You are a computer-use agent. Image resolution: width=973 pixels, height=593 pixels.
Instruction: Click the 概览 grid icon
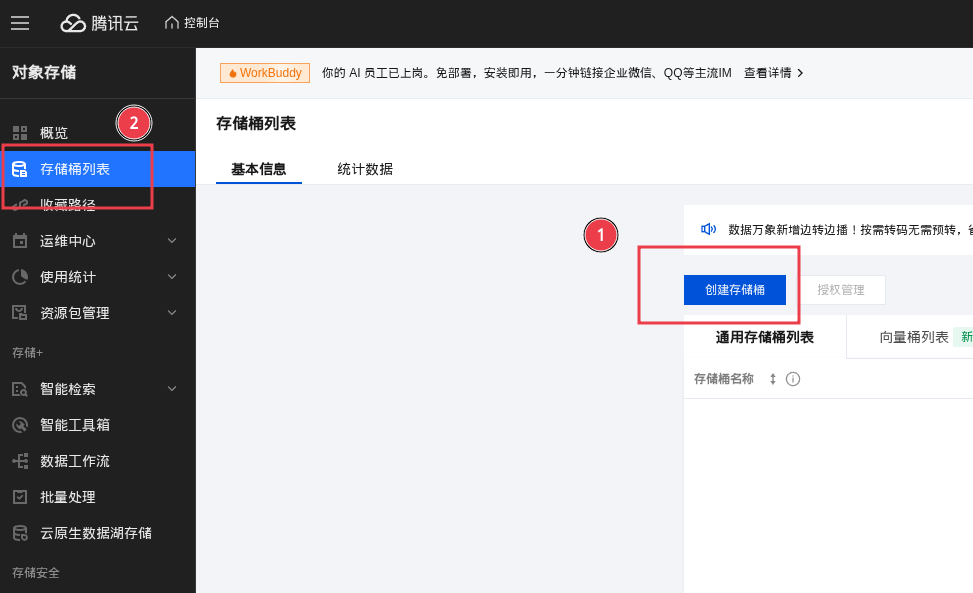point(20,133)
